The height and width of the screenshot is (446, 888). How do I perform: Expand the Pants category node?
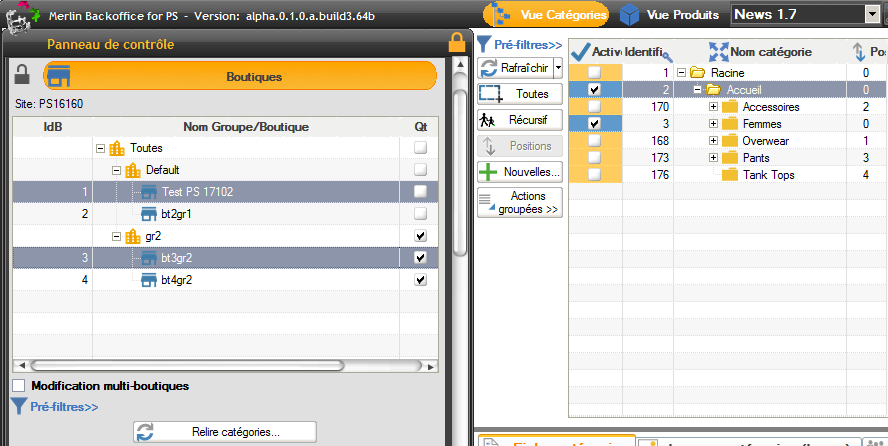point(713,158)
